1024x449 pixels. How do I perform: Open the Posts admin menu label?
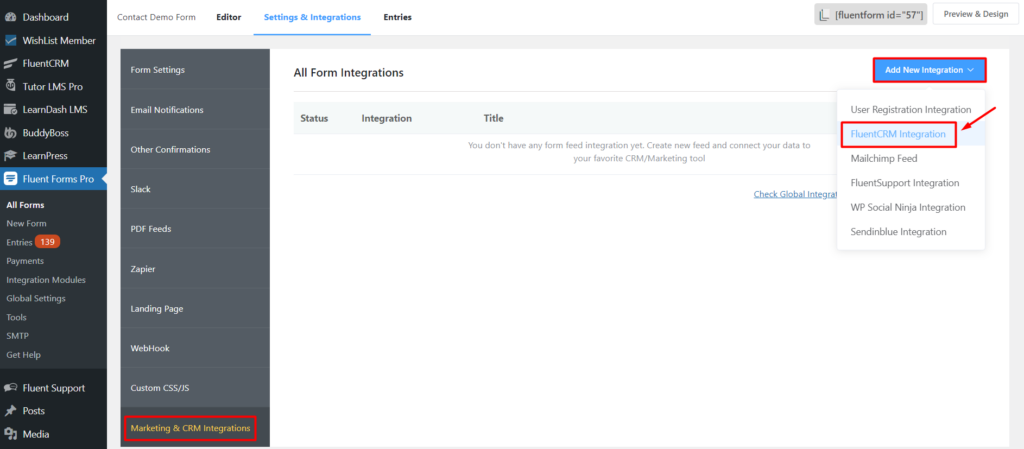pos(34,411)
